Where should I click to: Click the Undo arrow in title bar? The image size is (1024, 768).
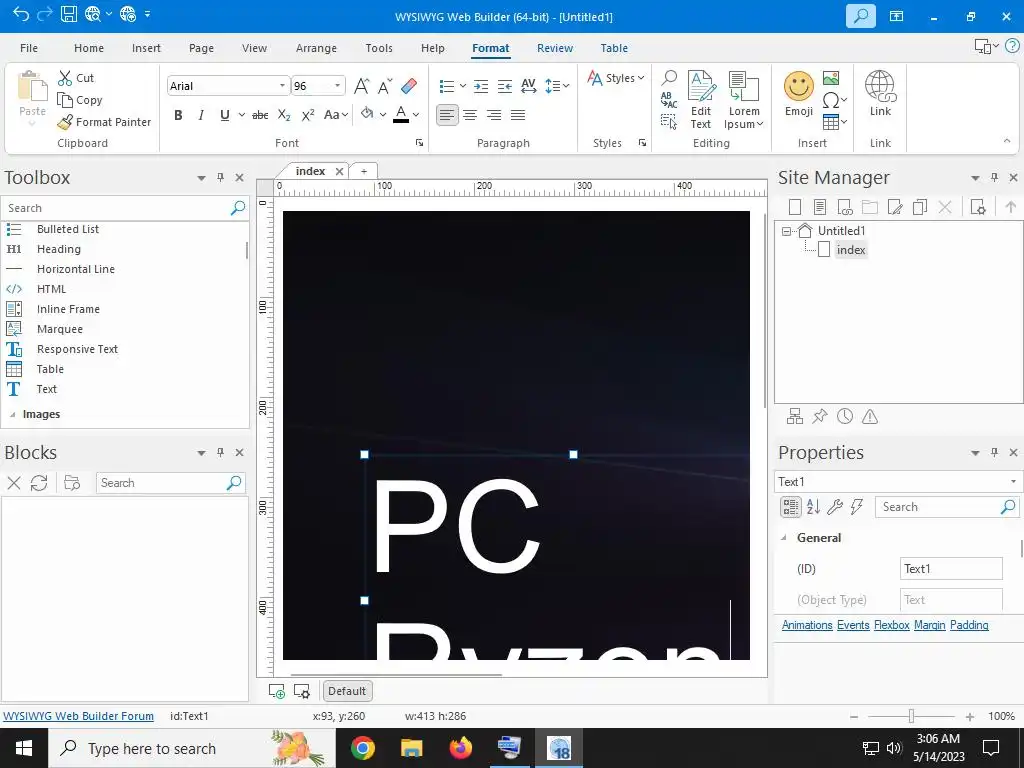click(x=20, y=14)
